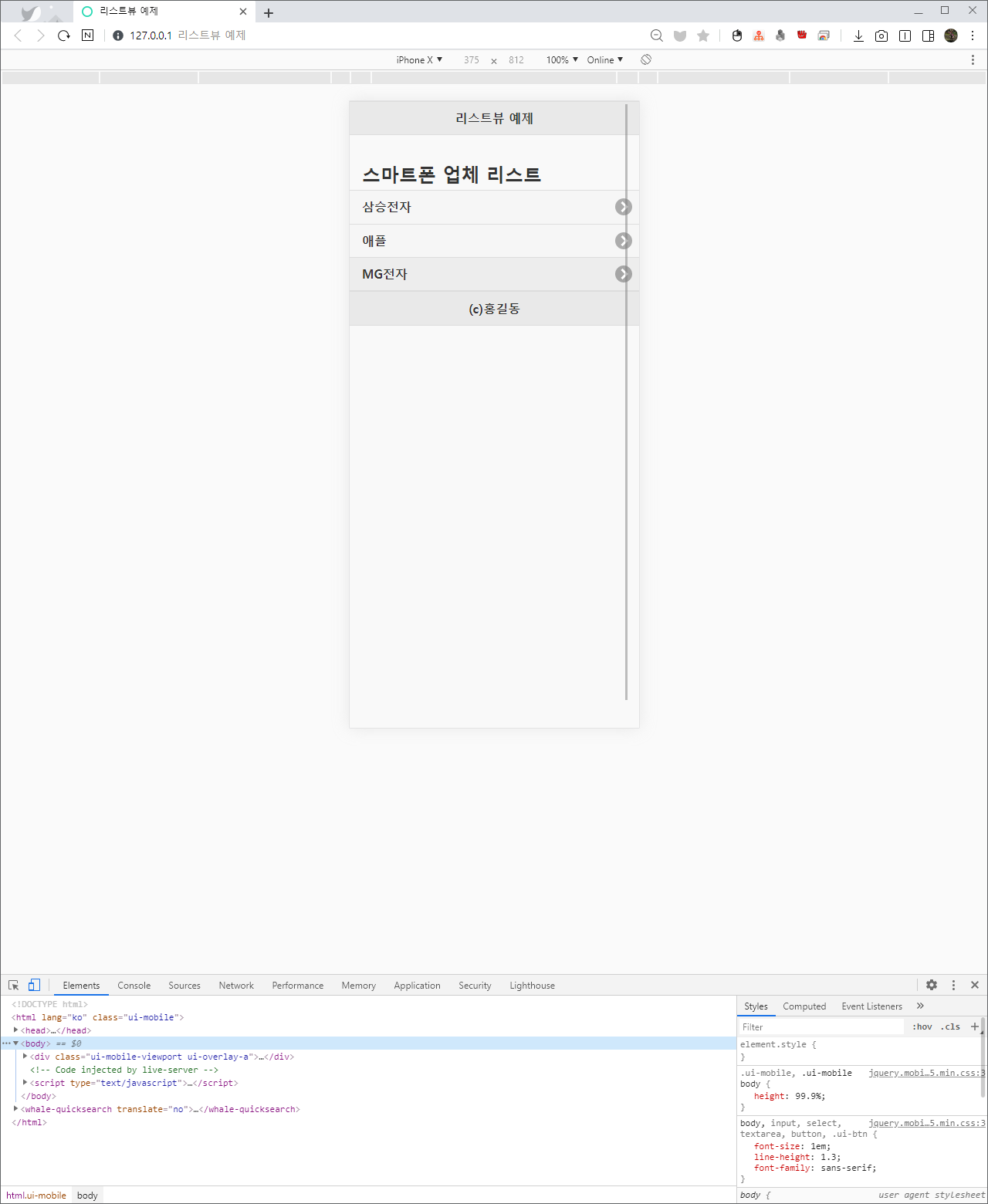Click the arrow icon on 애플 row

[x=624, y=241]
